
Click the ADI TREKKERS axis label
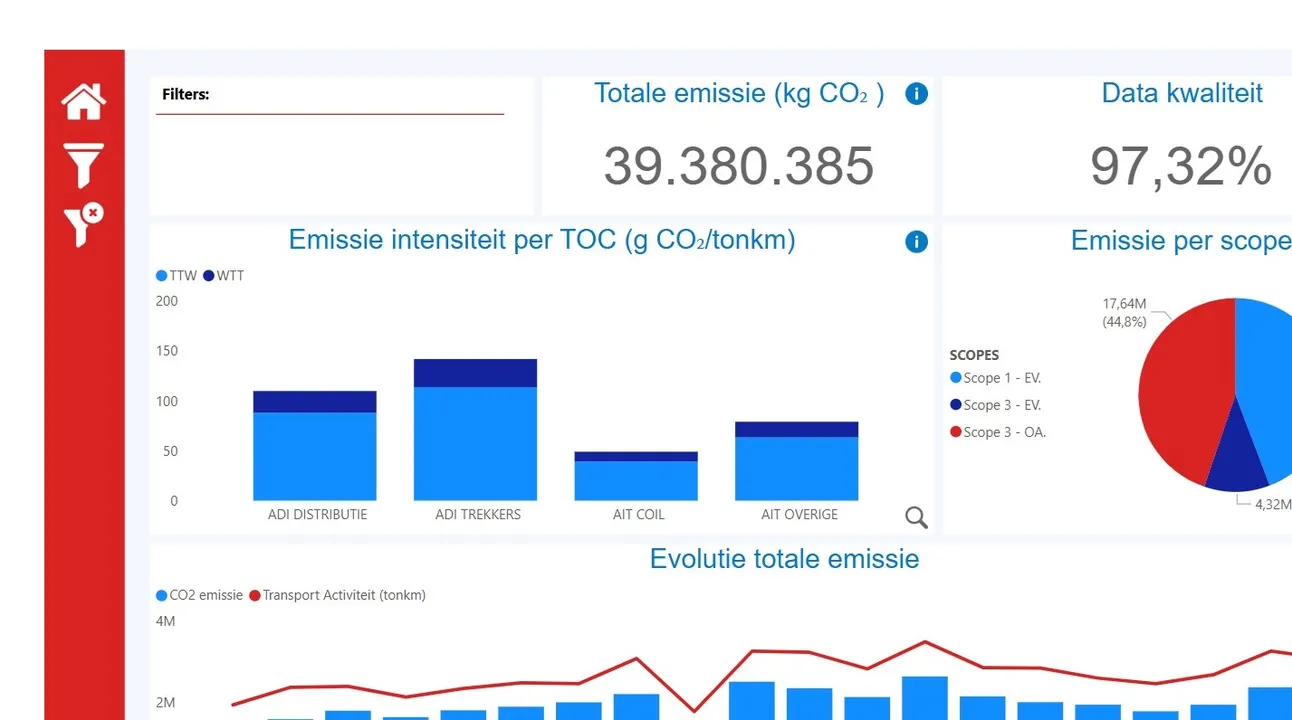point(478,514)
